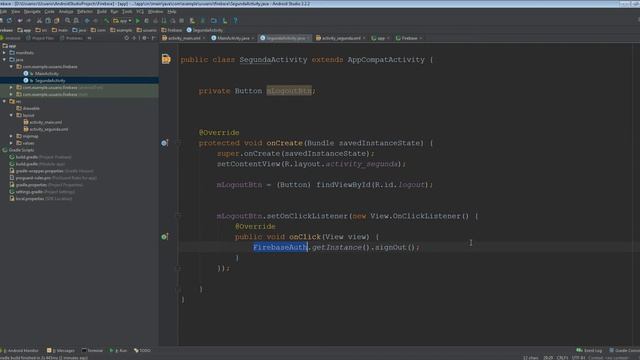Image resolution: width=640 pixels, height=360 pixels.
Task: Open the Build menu
Action: [x=102, y=11]
